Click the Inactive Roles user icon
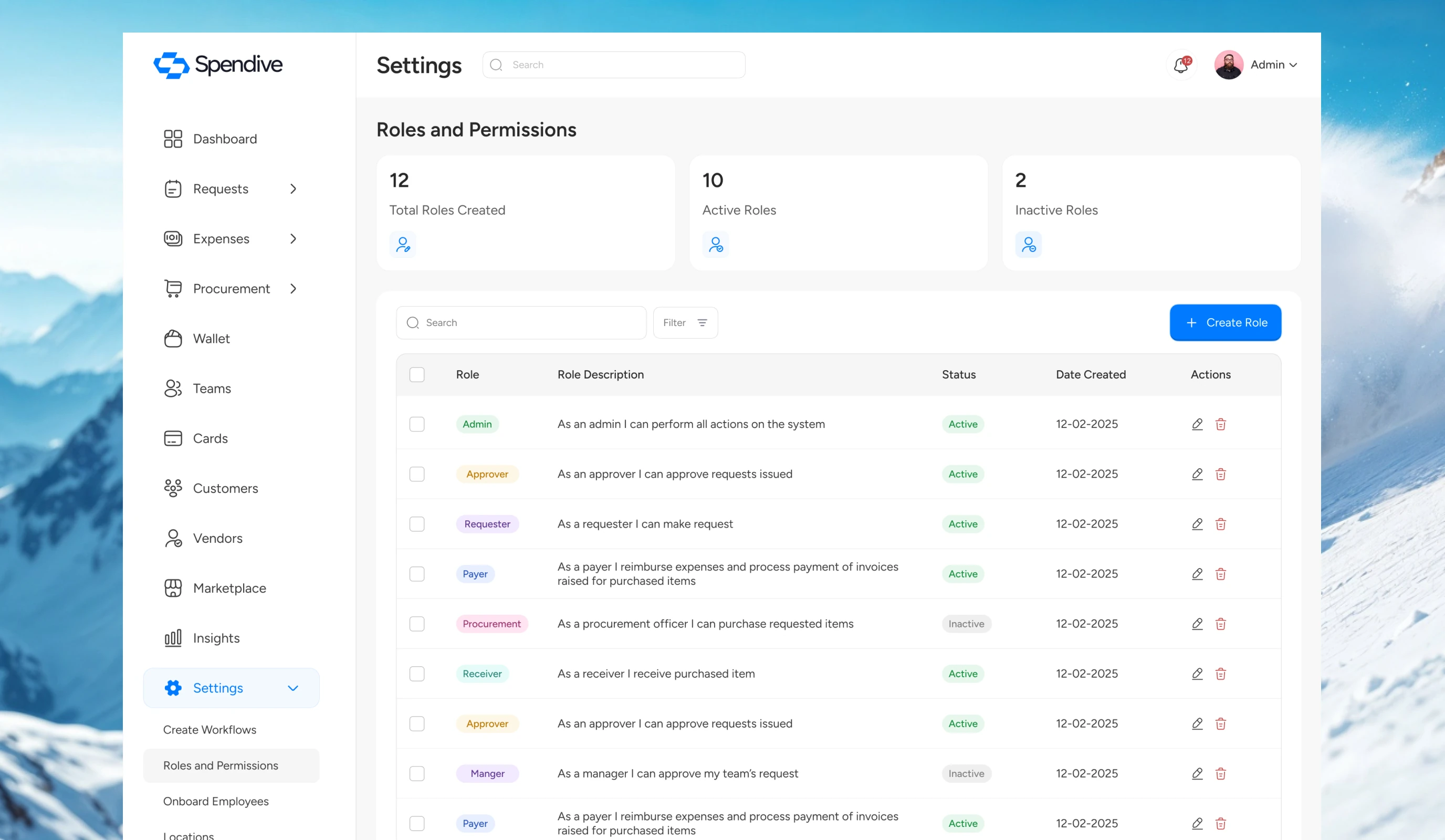 click(1029, 245)
